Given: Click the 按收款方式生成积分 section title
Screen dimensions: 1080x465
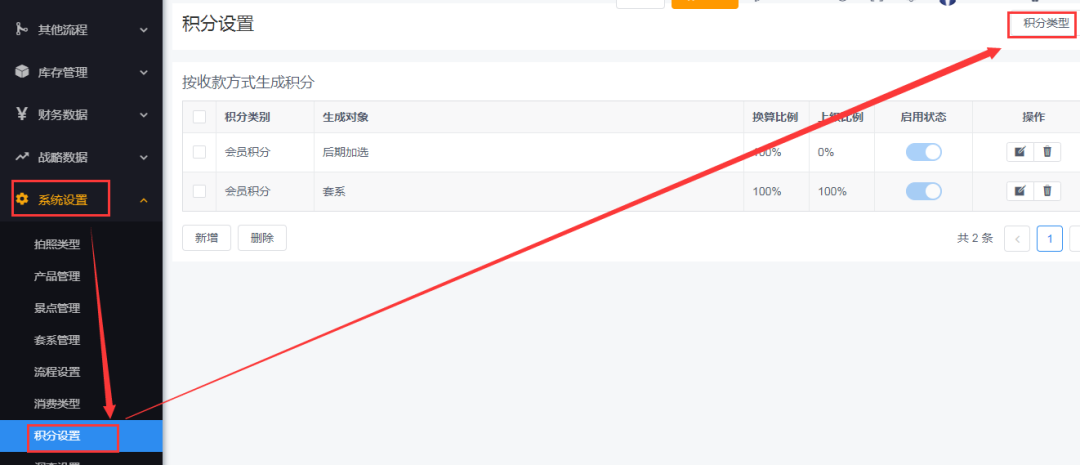Looking at the screenshot, I should 248,83.
